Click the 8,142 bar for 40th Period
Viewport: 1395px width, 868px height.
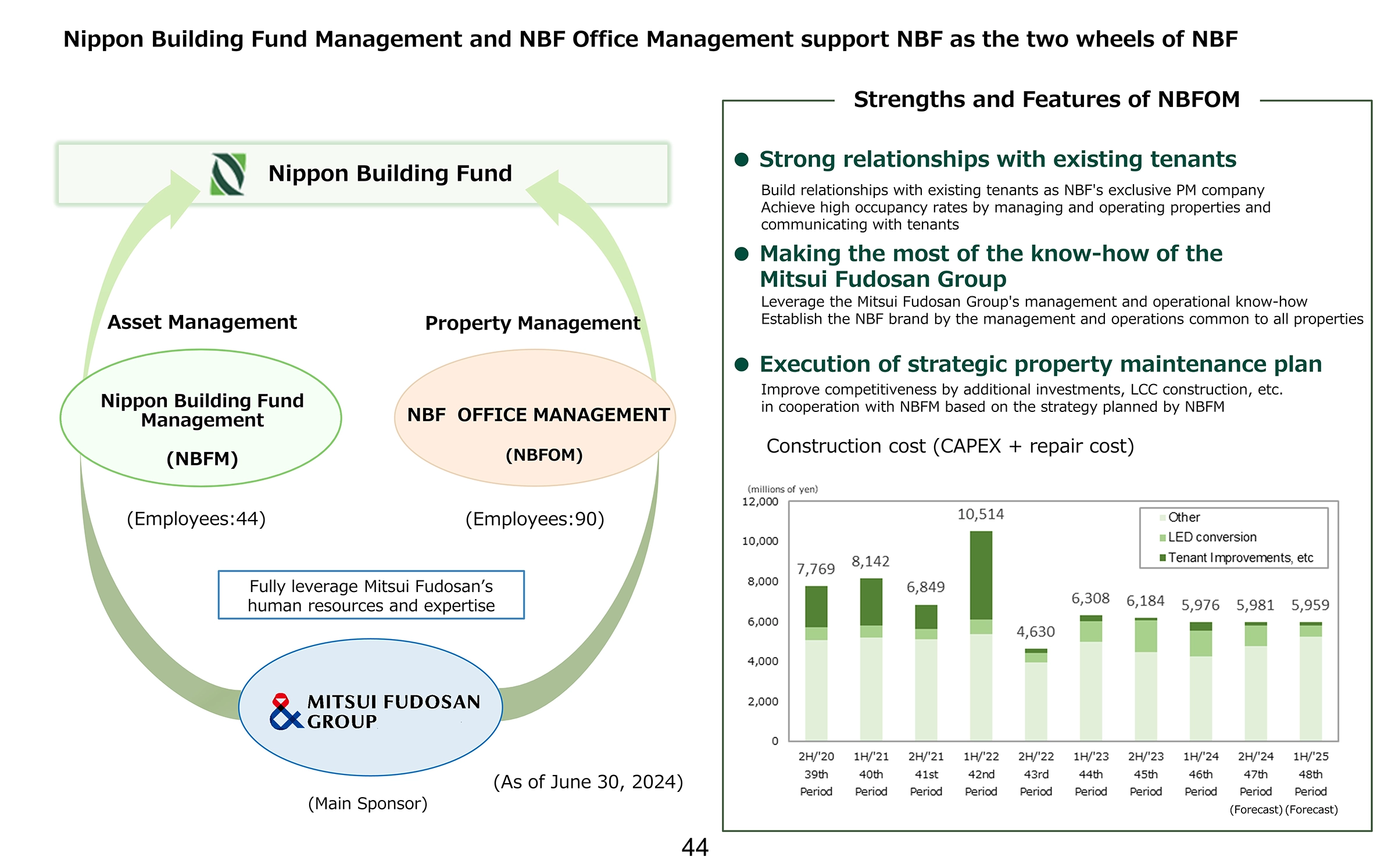click(871, 659)
